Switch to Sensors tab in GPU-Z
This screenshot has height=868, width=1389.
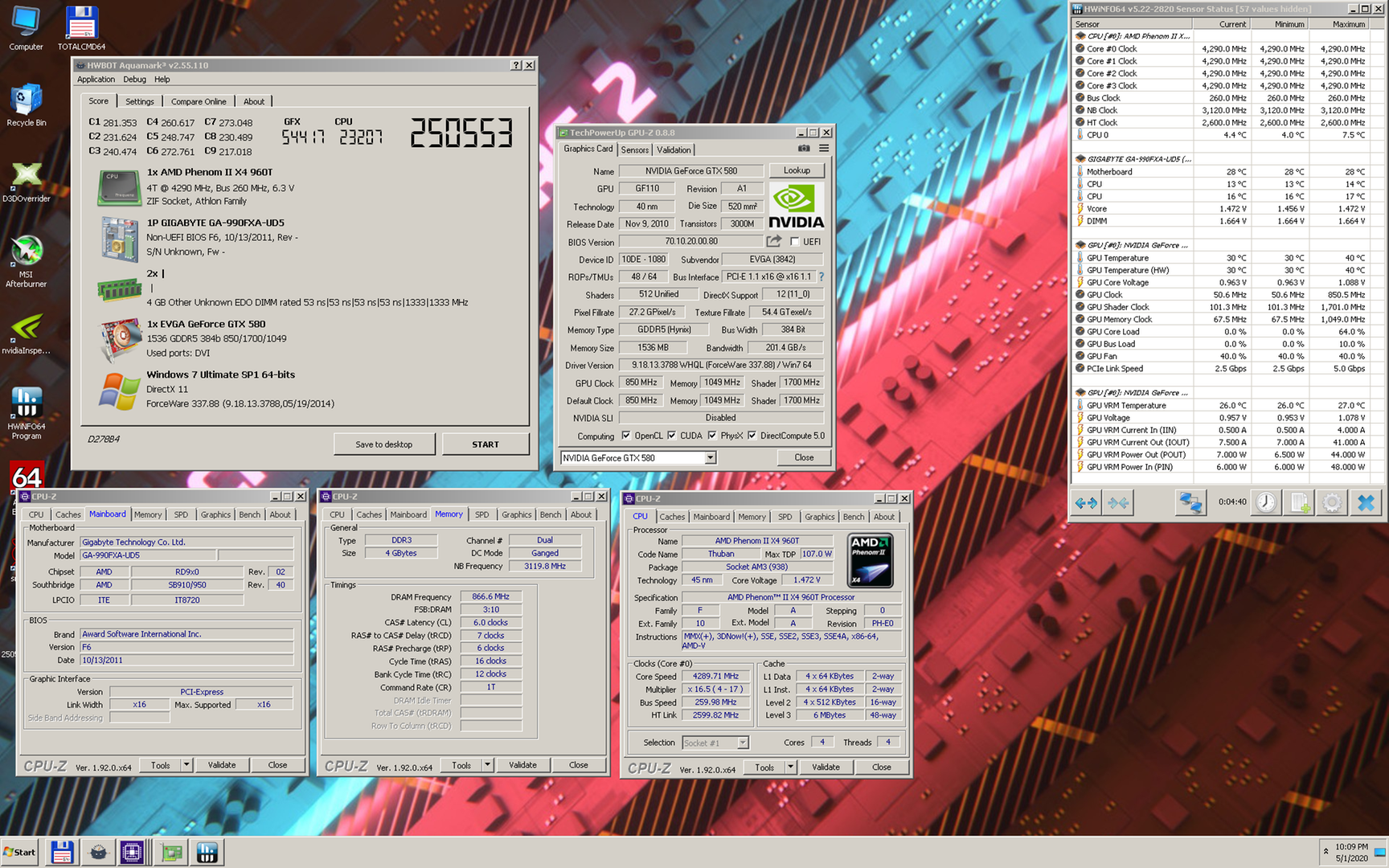coord(635,149)
